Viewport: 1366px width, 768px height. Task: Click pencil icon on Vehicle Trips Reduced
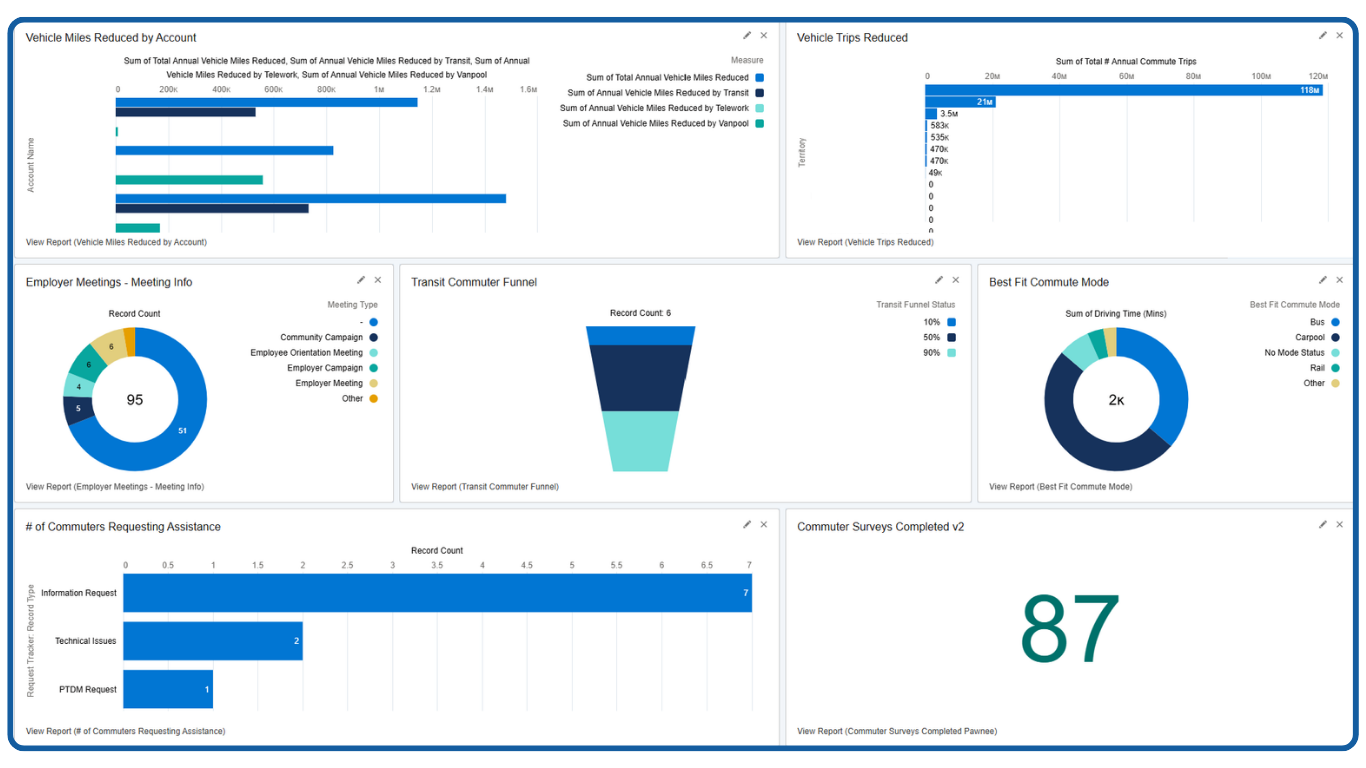pos(1323,36)
